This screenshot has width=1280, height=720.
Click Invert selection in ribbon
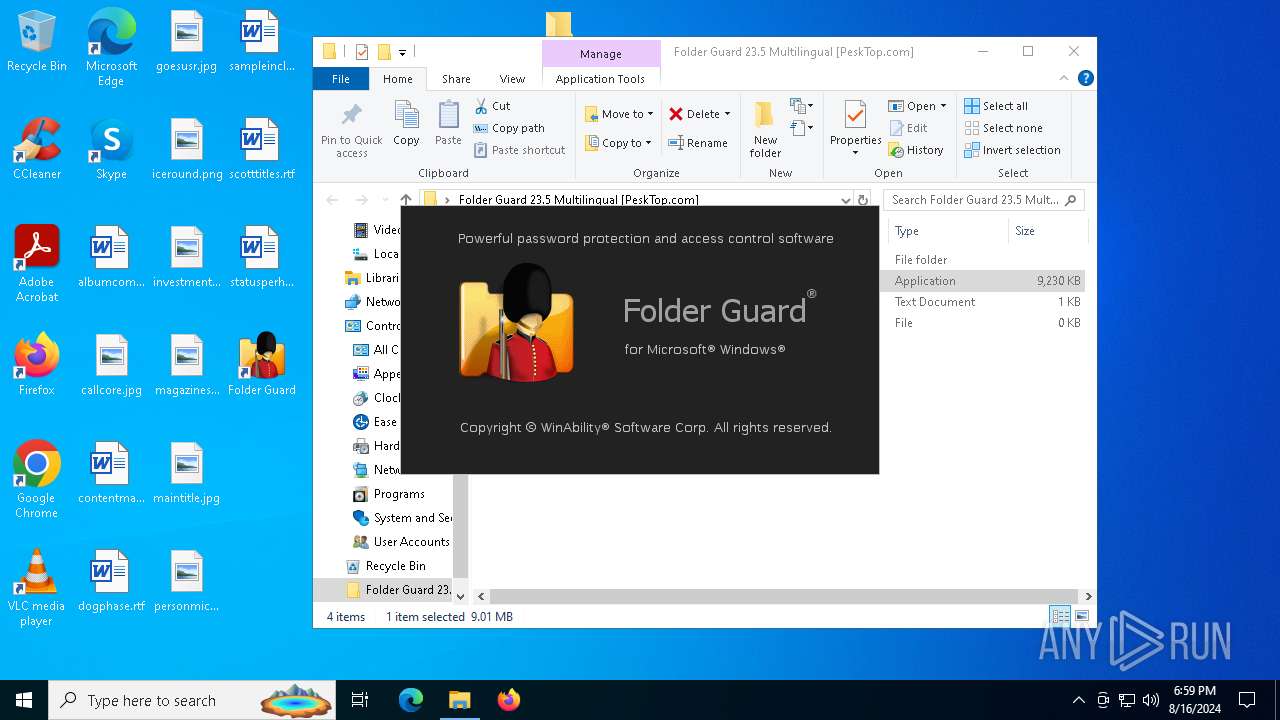point(1012,150)
